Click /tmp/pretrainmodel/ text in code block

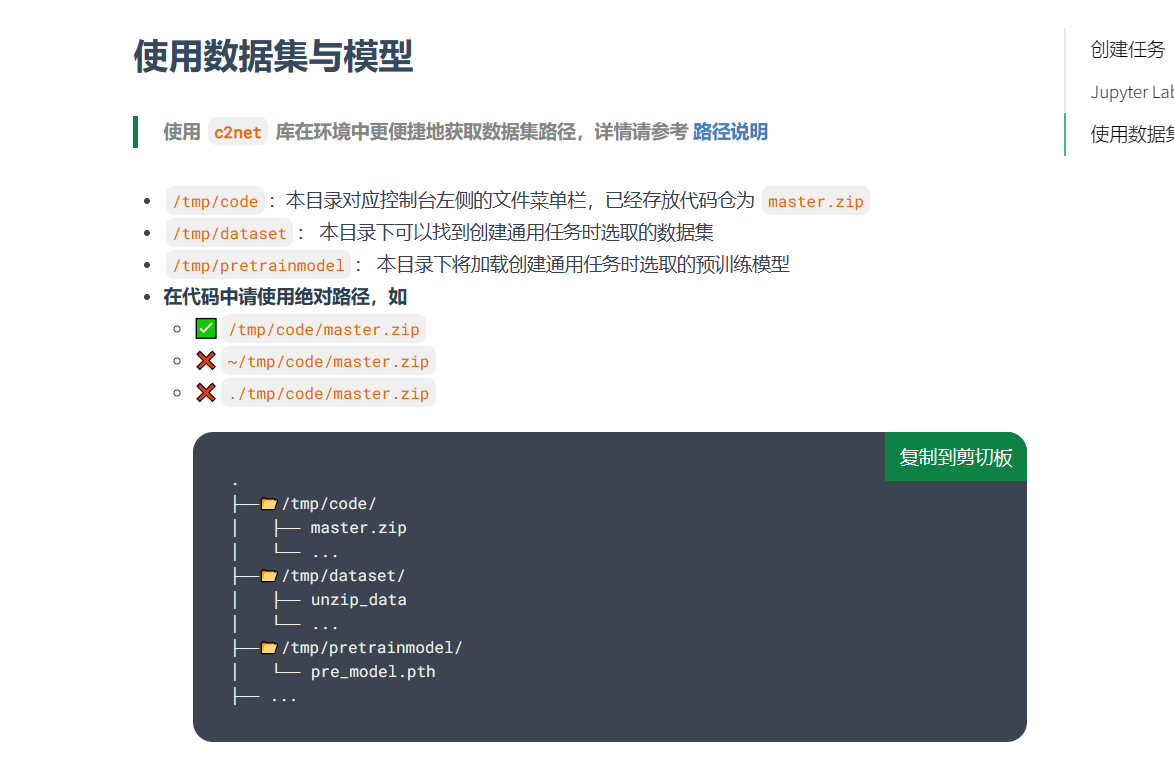[x=372, y=648]
